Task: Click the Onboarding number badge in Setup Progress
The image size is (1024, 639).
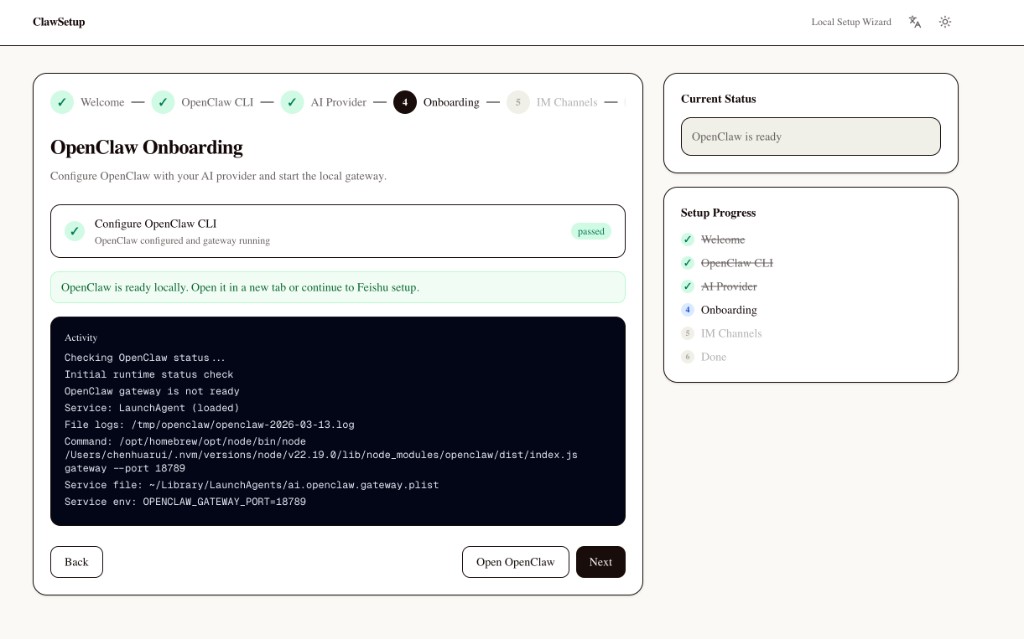Action: pyautogui.click(x=687, y=310)
